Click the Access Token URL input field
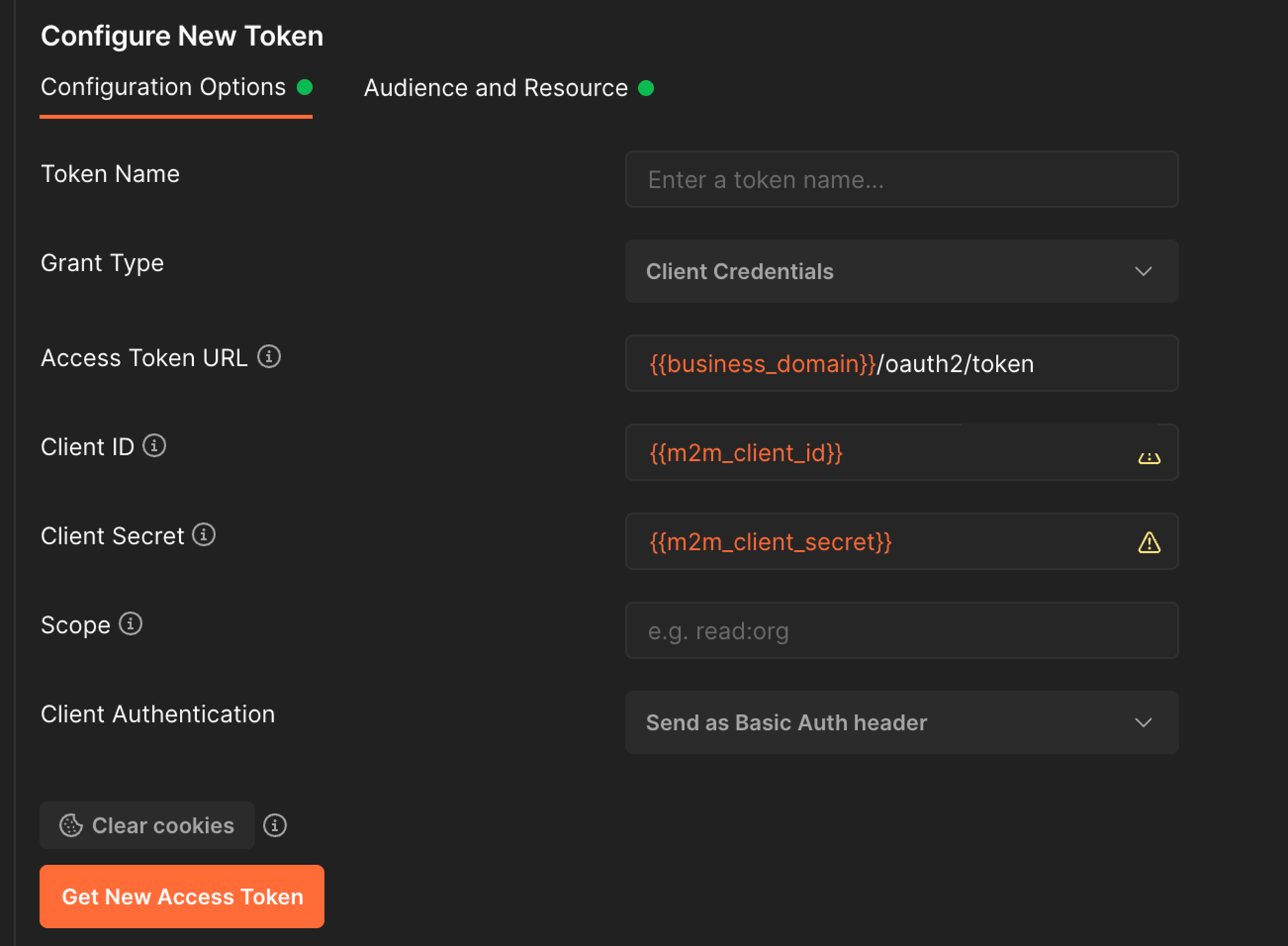 [901, 363]
